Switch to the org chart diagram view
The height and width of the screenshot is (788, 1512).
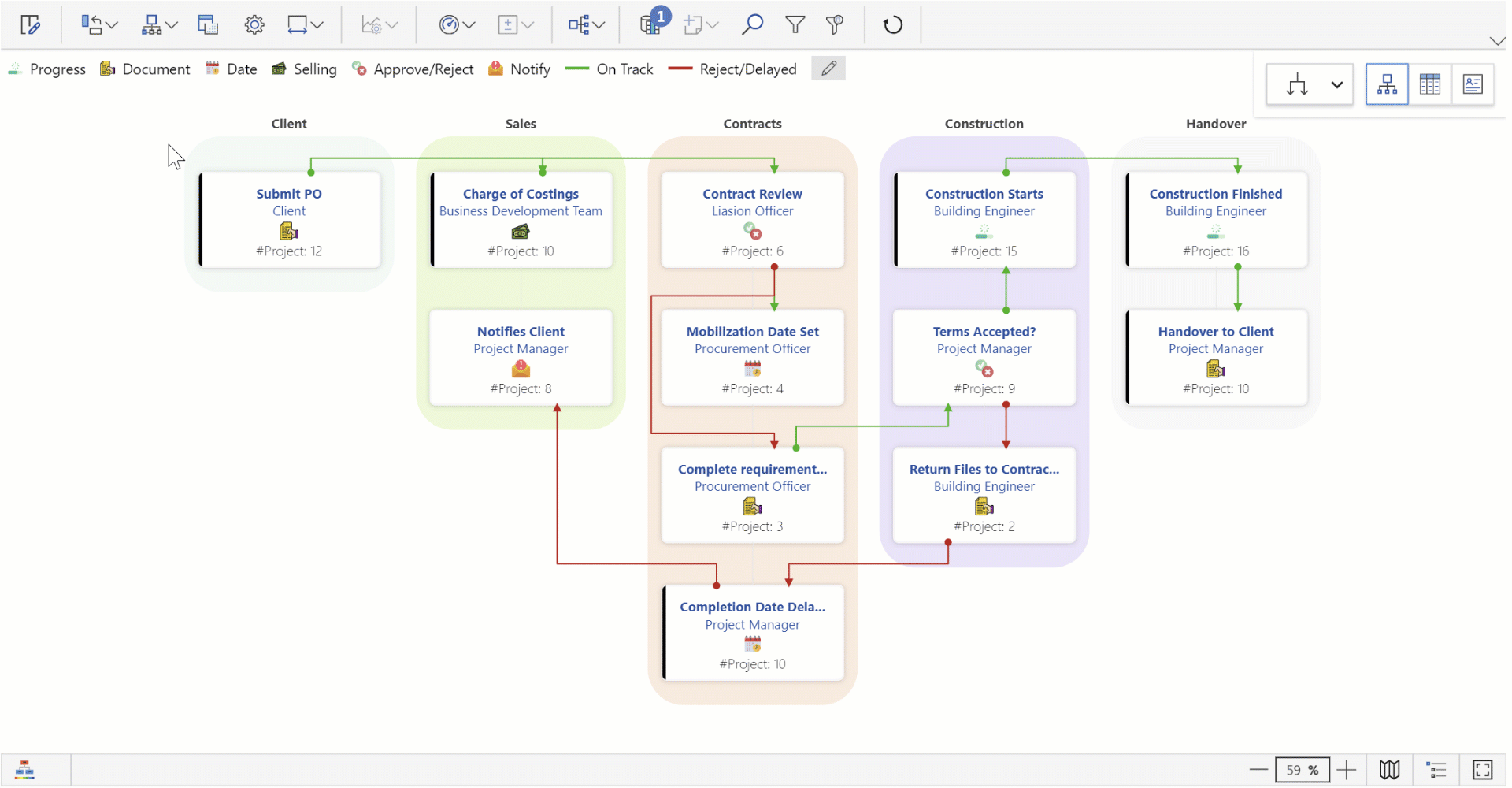tap(1386, 84)
